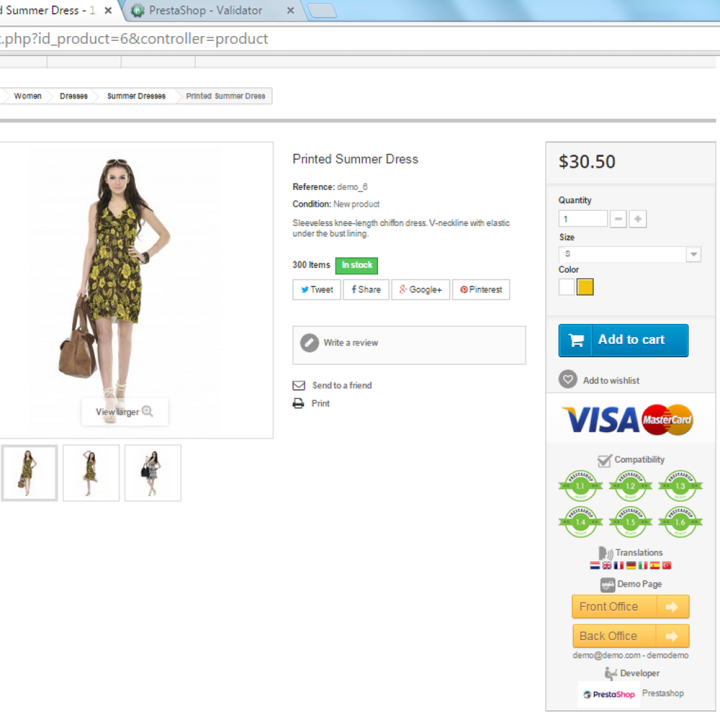Click the Demo Page icon

(x=608, y=585)
